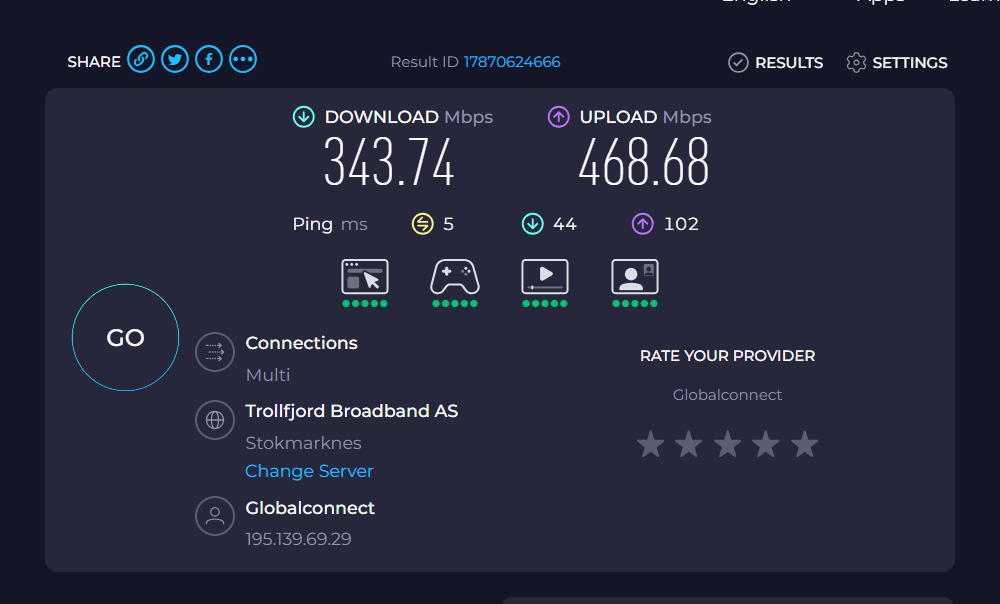Click the Change Server link
Viewport: 1000px width, 604px height.
[309, 471]
